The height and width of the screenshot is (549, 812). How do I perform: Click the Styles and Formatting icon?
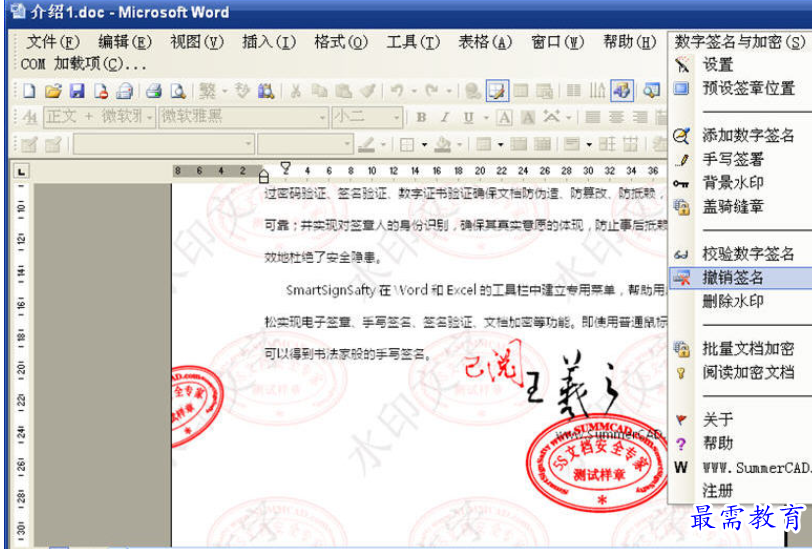click(30, 118)
